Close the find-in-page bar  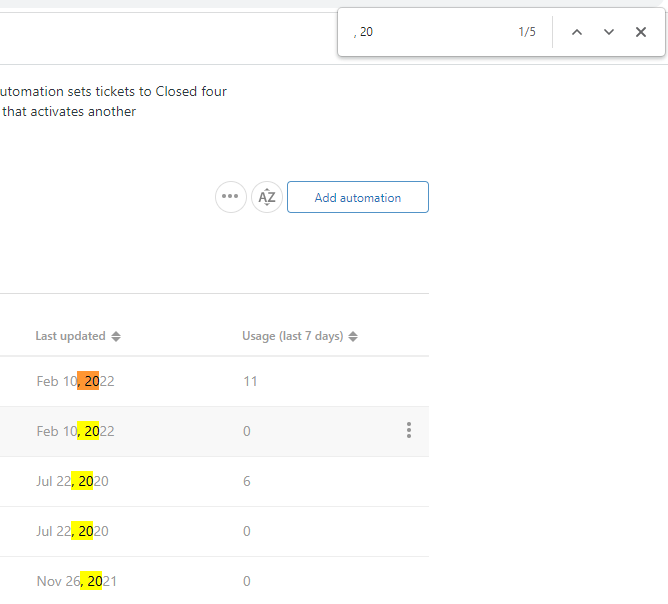(641, 32)
